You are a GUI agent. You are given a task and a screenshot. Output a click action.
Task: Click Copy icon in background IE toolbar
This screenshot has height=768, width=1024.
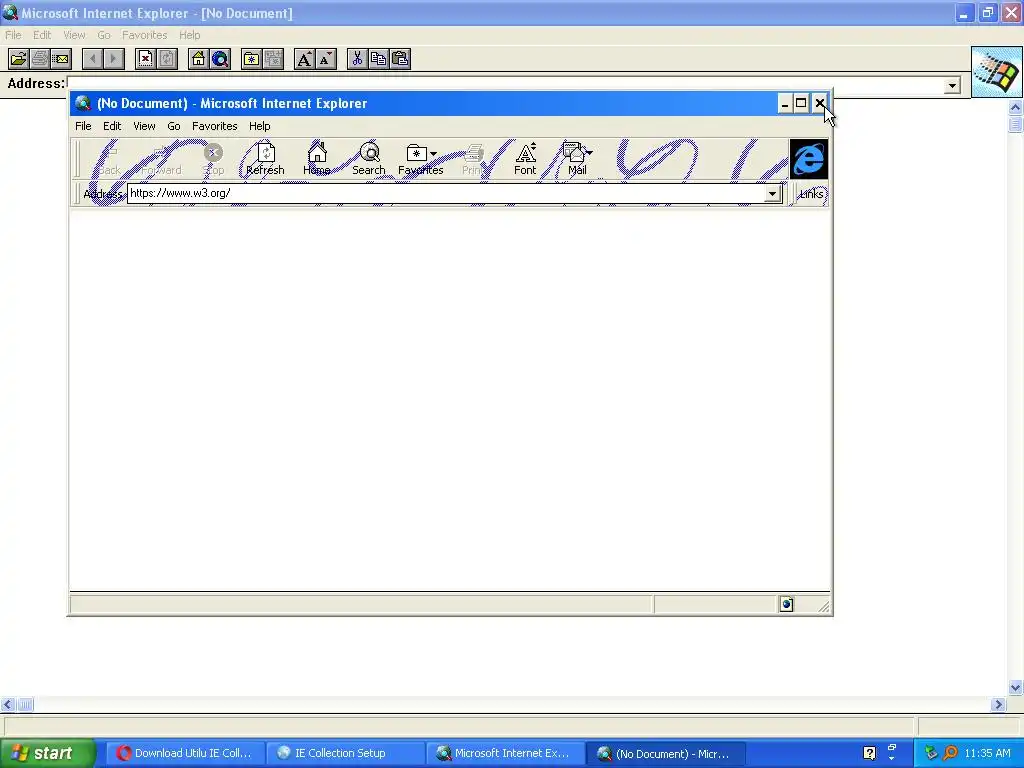(379, 59)
